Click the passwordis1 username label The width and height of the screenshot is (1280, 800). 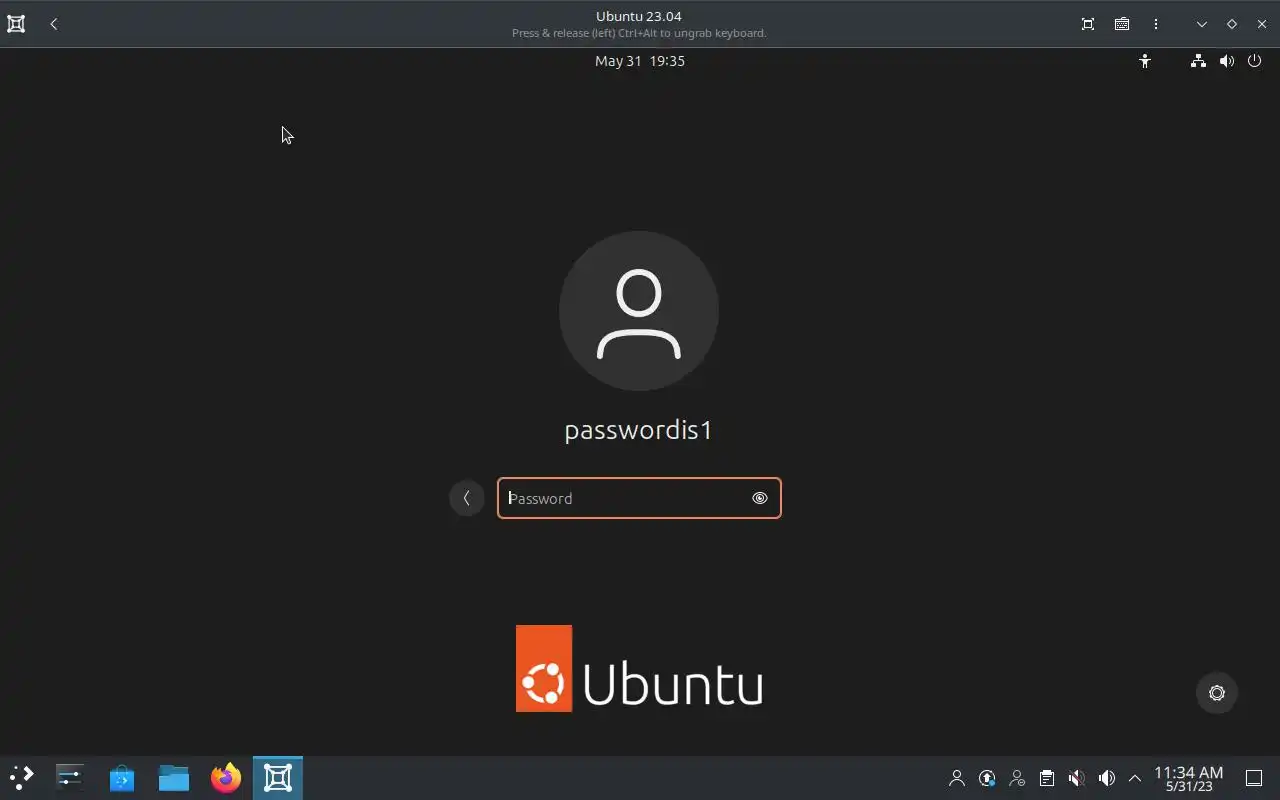pyautogui.click(x=639, y=430)
